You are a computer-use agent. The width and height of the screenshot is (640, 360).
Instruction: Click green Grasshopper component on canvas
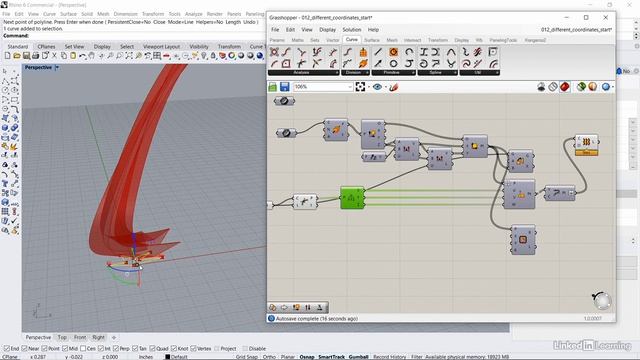pos(352,198)
